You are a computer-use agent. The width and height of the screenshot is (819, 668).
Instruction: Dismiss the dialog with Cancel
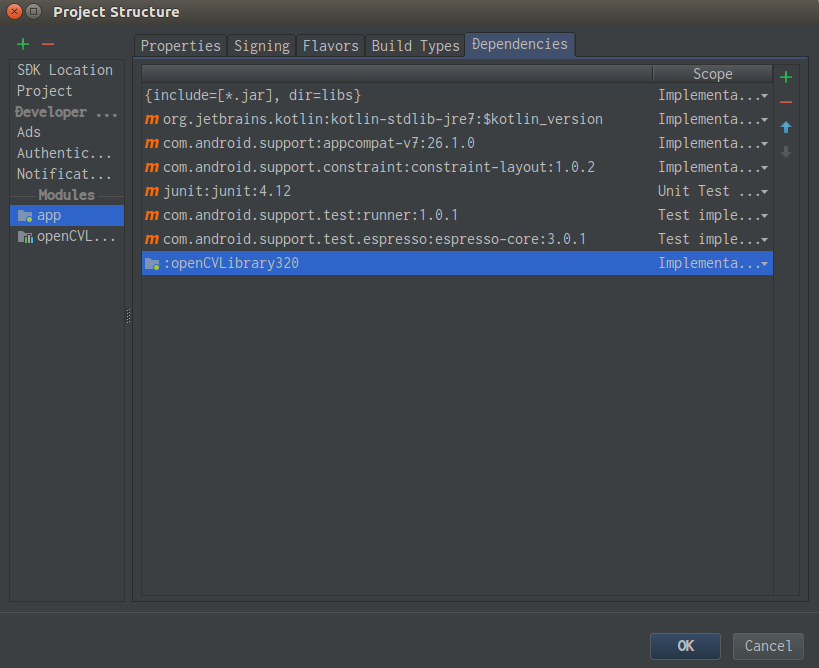tap(768, 646)
